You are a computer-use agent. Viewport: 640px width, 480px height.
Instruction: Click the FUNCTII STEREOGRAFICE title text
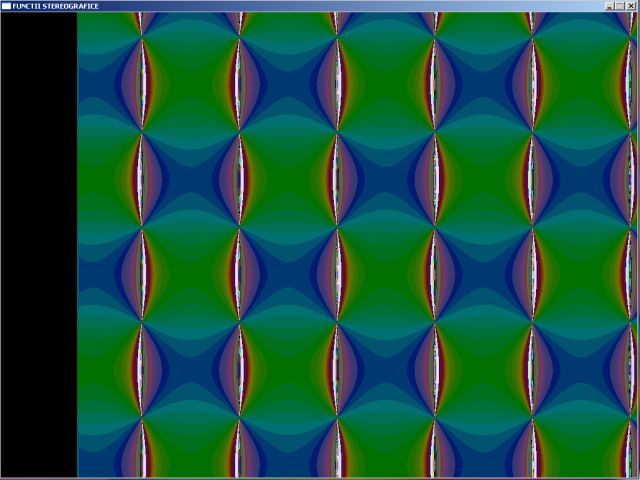[x=56, y=6]
